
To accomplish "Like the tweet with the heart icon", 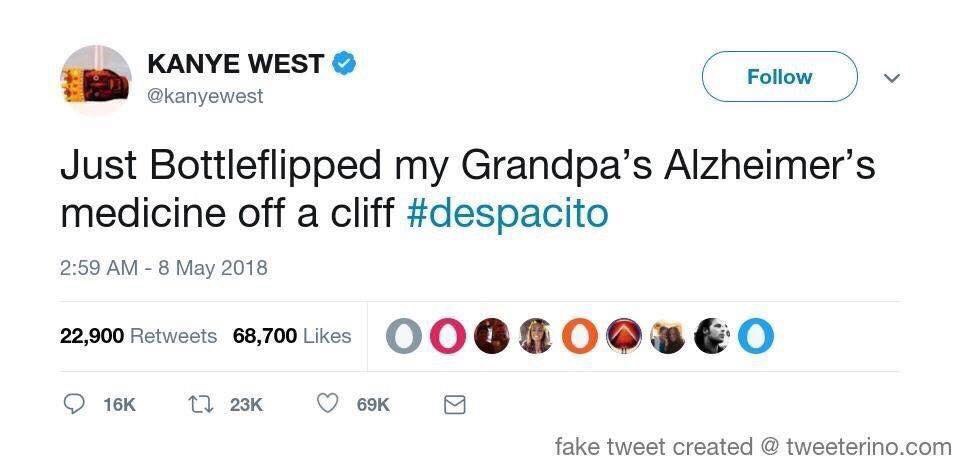I will pyautogui.click(x=326, y=404).
